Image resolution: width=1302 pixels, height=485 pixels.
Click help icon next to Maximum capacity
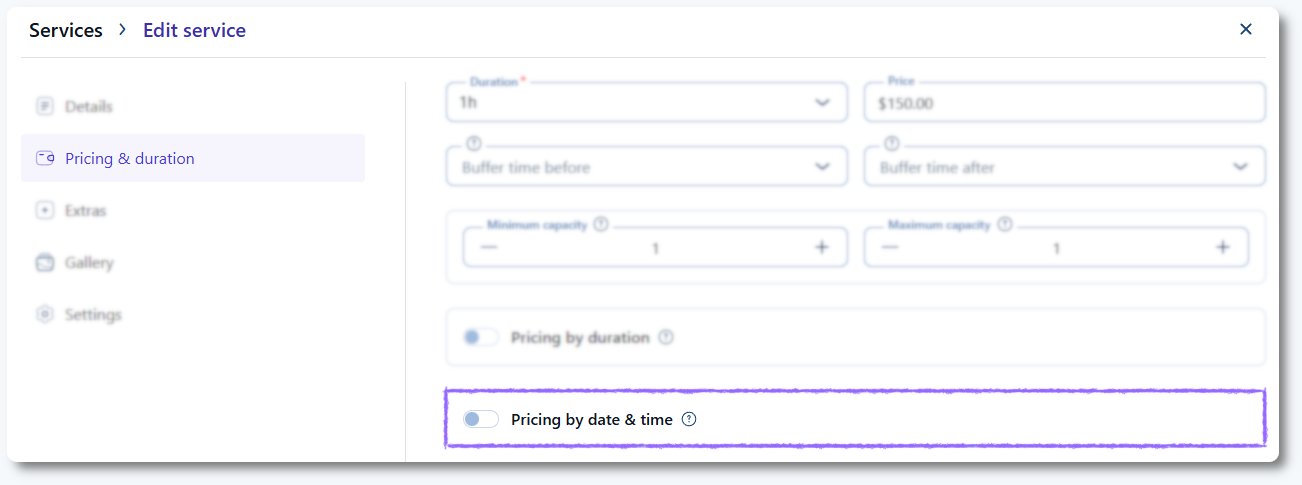click(x=1005, y=225)
